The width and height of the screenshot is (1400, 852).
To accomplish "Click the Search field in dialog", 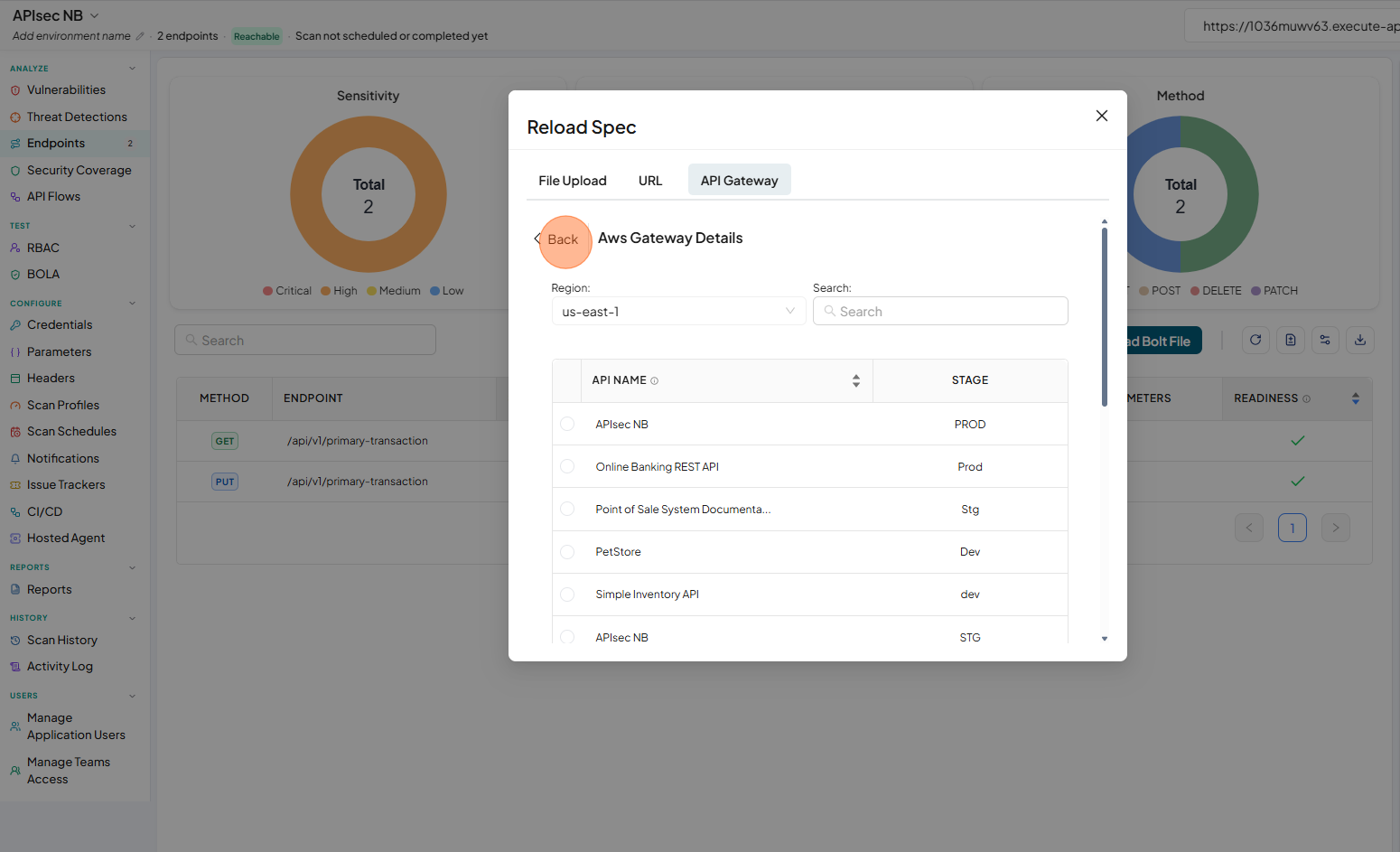I will coord(940,311).
